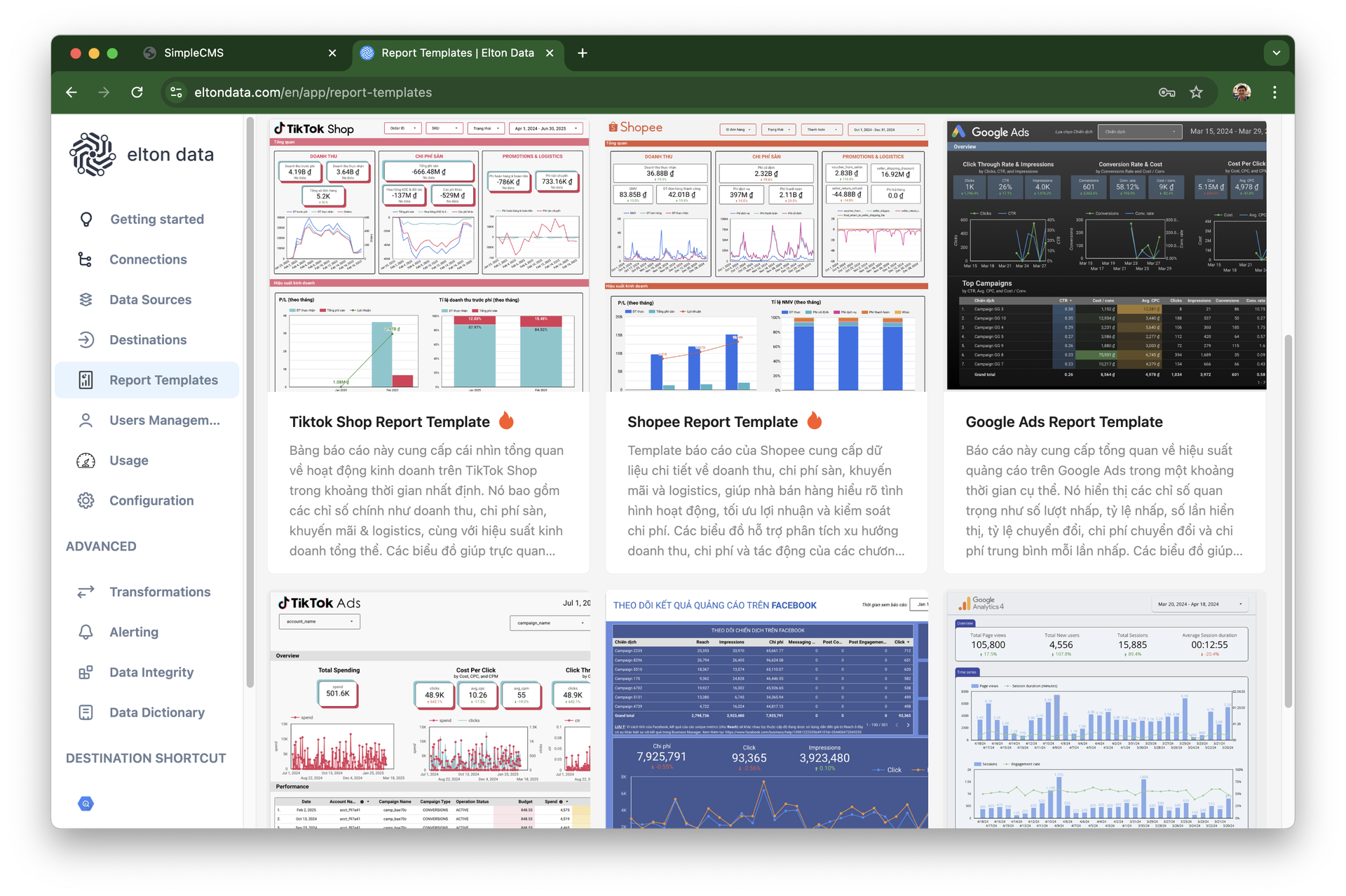Click the Alerting bell icon
Viewport: 1346px width, 896px height.
click(x=86, y=632)
